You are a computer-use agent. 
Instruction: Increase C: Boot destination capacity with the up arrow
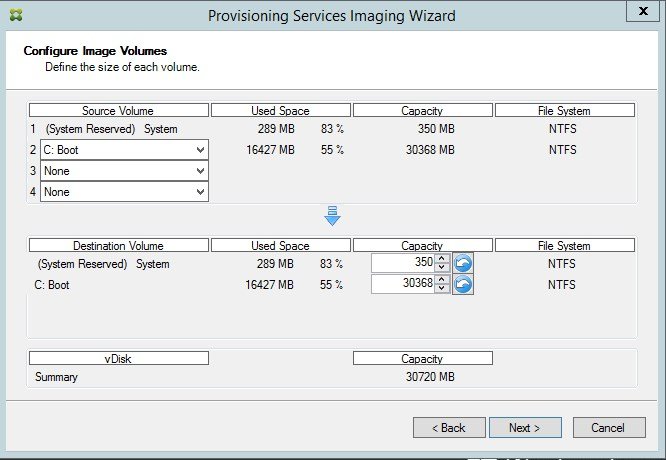coord(443,280)
